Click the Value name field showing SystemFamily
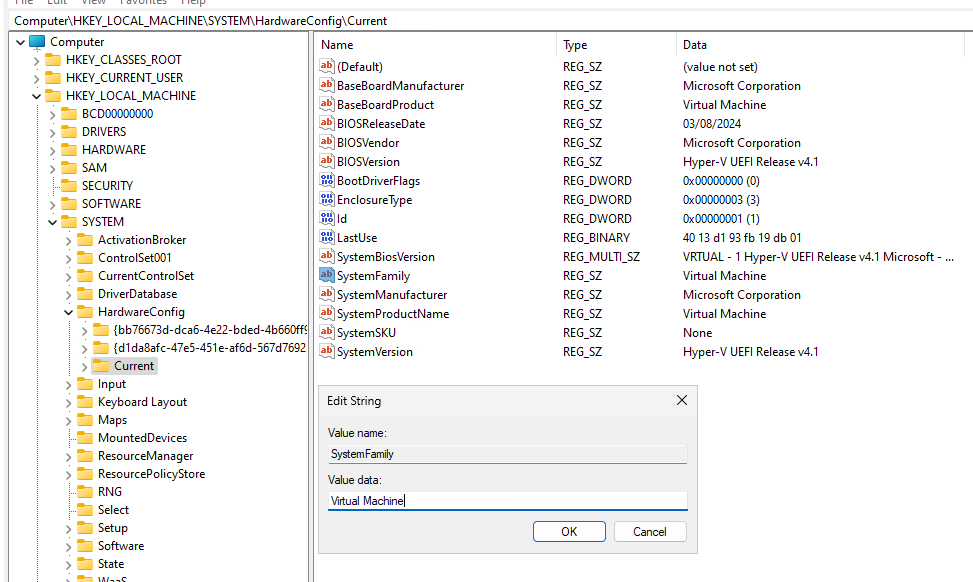The width and height of the screenshot is (973, 582). click(508, 454)
